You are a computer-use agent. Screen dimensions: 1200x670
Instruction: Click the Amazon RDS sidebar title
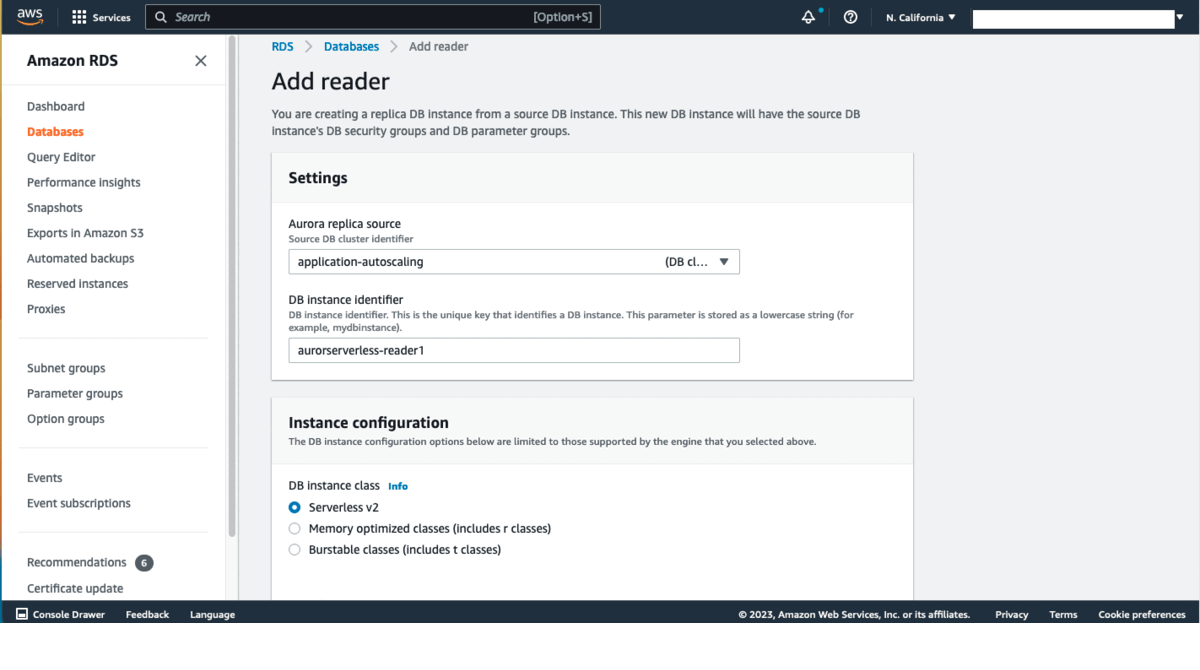pyautogui.click(x=72, y=61)
